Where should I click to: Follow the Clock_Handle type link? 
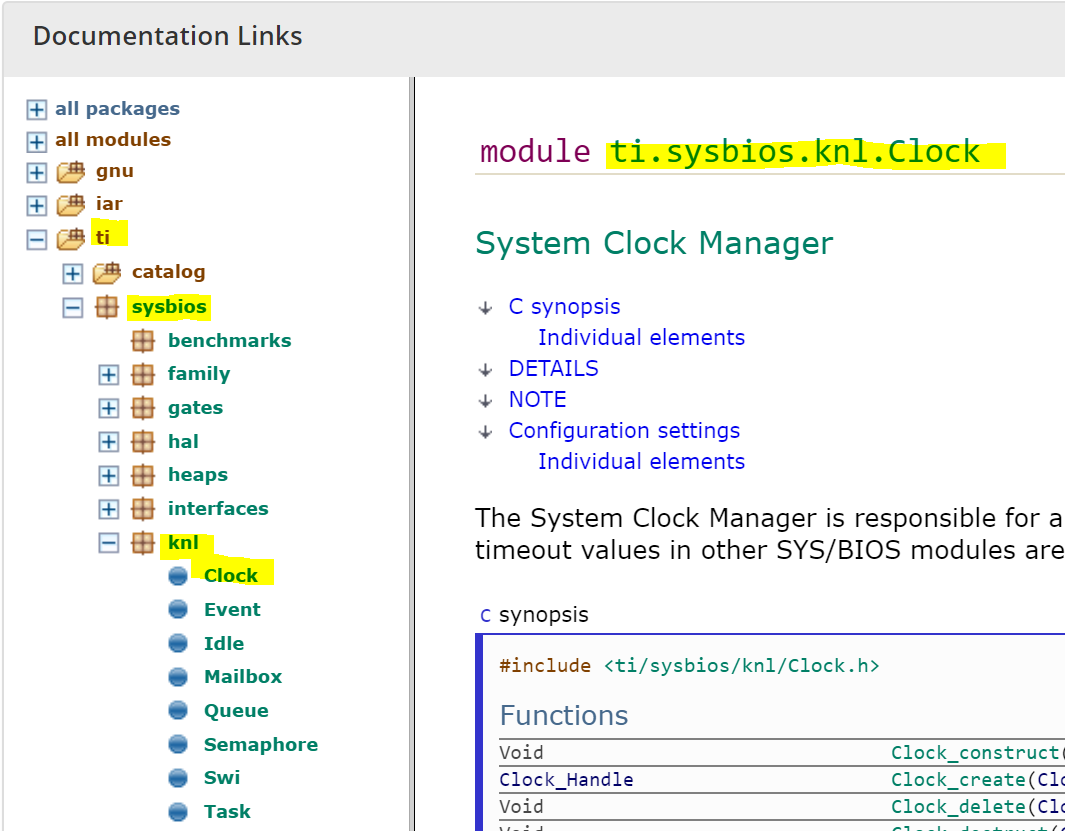[x=566, y=780]
